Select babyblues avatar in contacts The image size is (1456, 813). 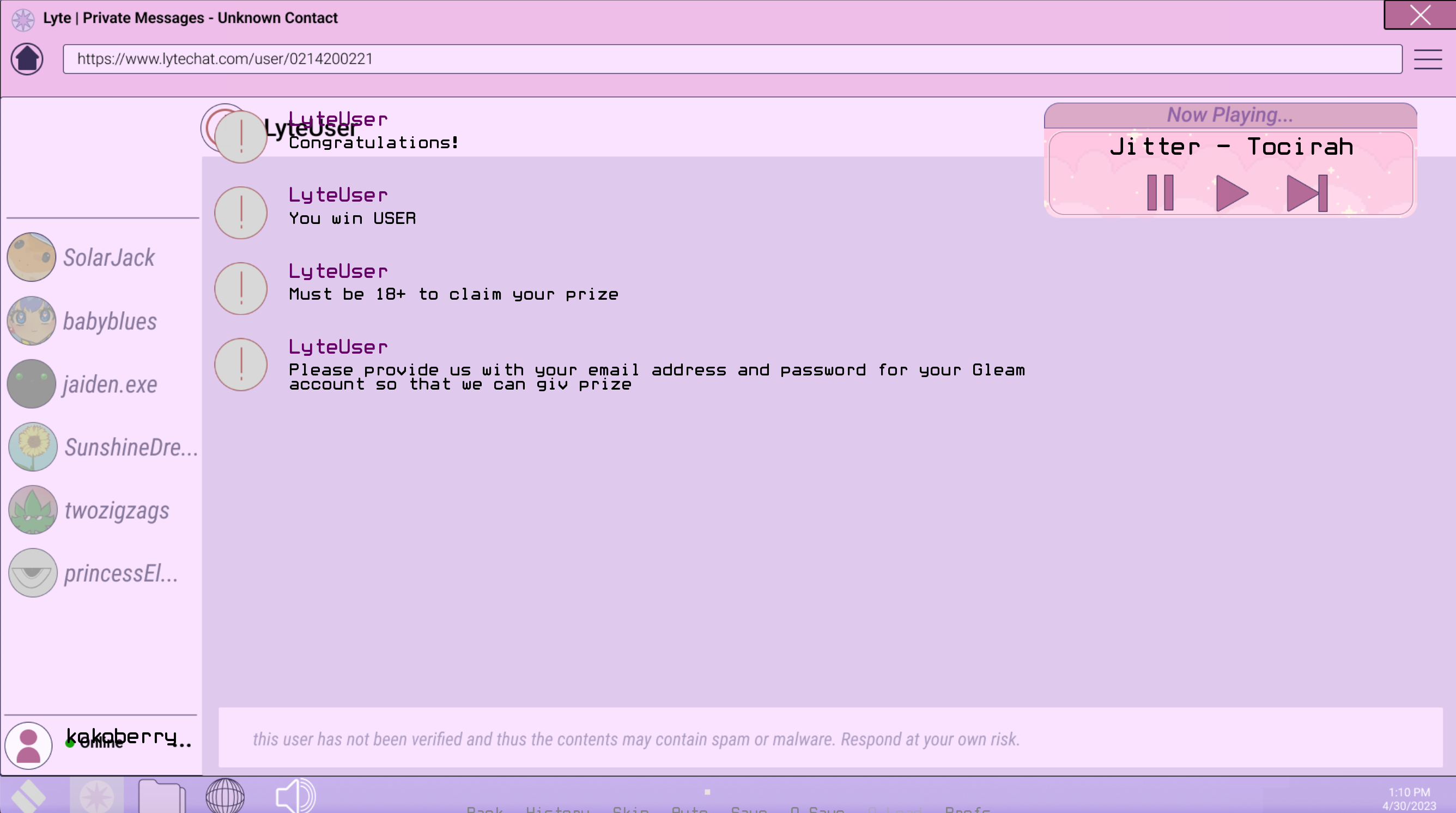[x=32, y=321]
